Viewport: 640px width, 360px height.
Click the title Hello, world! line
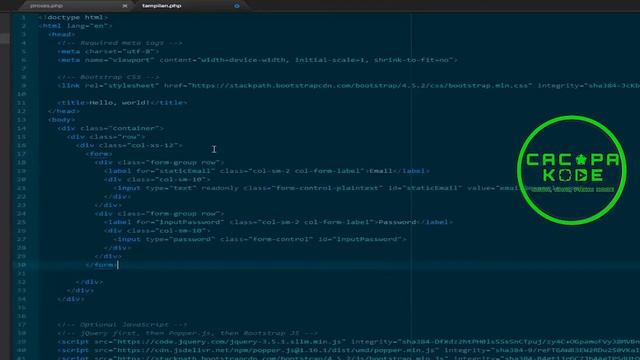click(122, 103)
